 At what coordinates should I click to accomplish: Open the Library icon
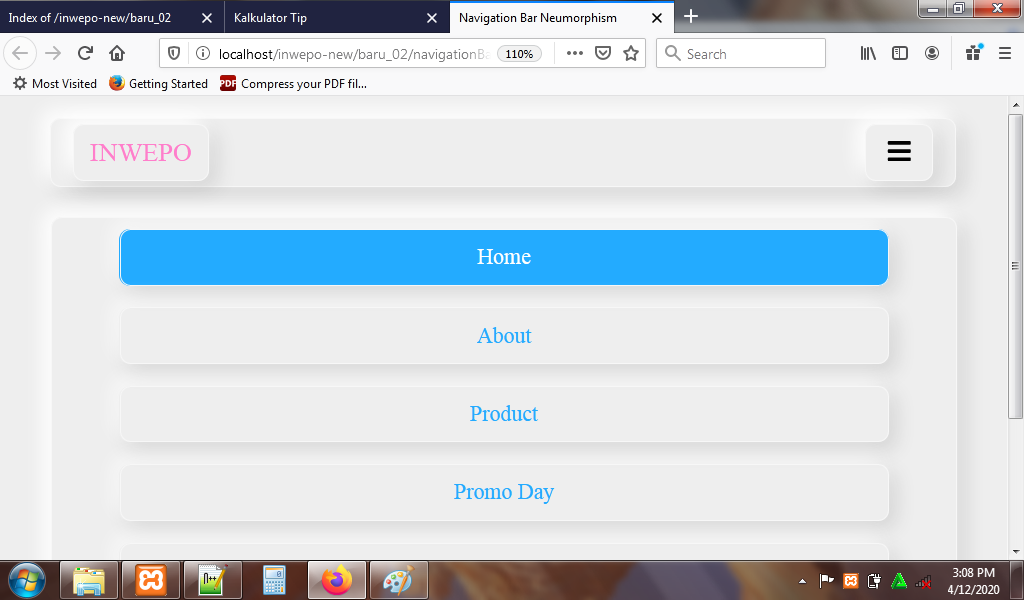pos(868,54)
